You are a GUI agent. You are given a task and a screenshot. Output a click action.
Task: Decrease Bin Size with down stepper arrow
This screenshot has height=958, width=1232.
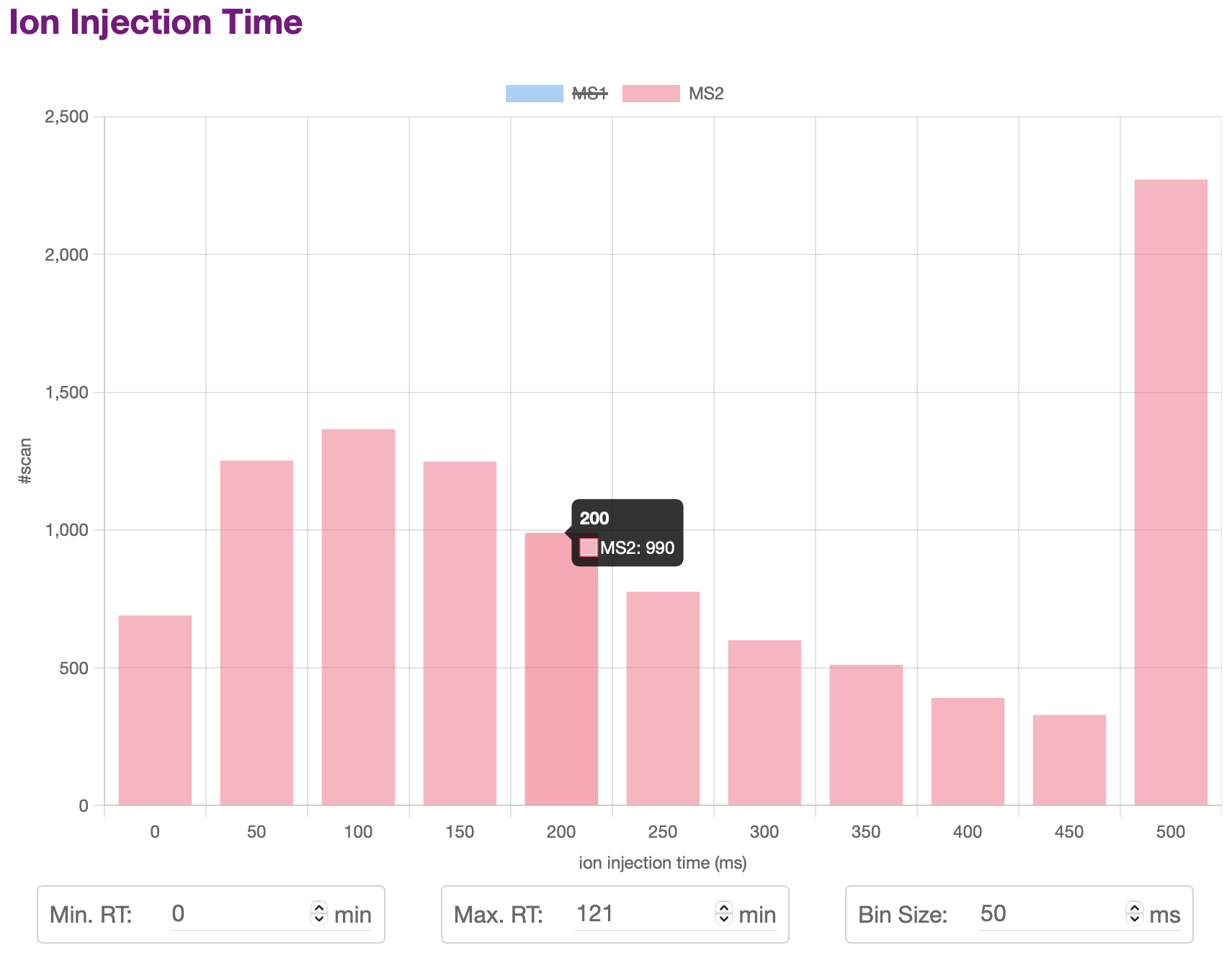coord(1135,920)
